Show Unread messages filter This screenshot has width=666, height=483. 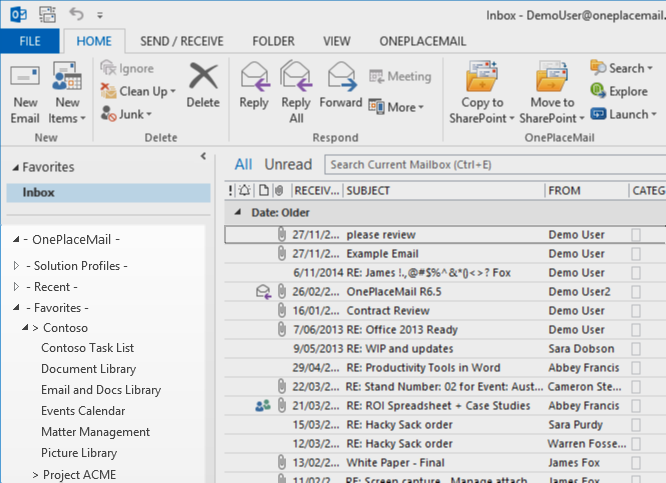pos(288,164)
